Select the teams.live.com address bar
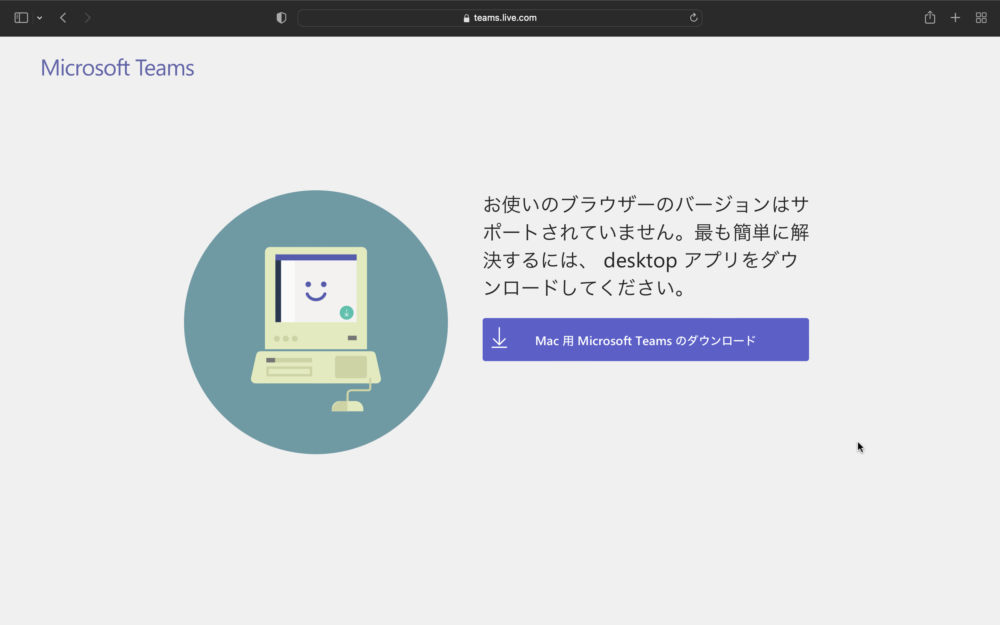Image resolution: width=1000 pixels, height=625 pixels. (x=500, y=17)
